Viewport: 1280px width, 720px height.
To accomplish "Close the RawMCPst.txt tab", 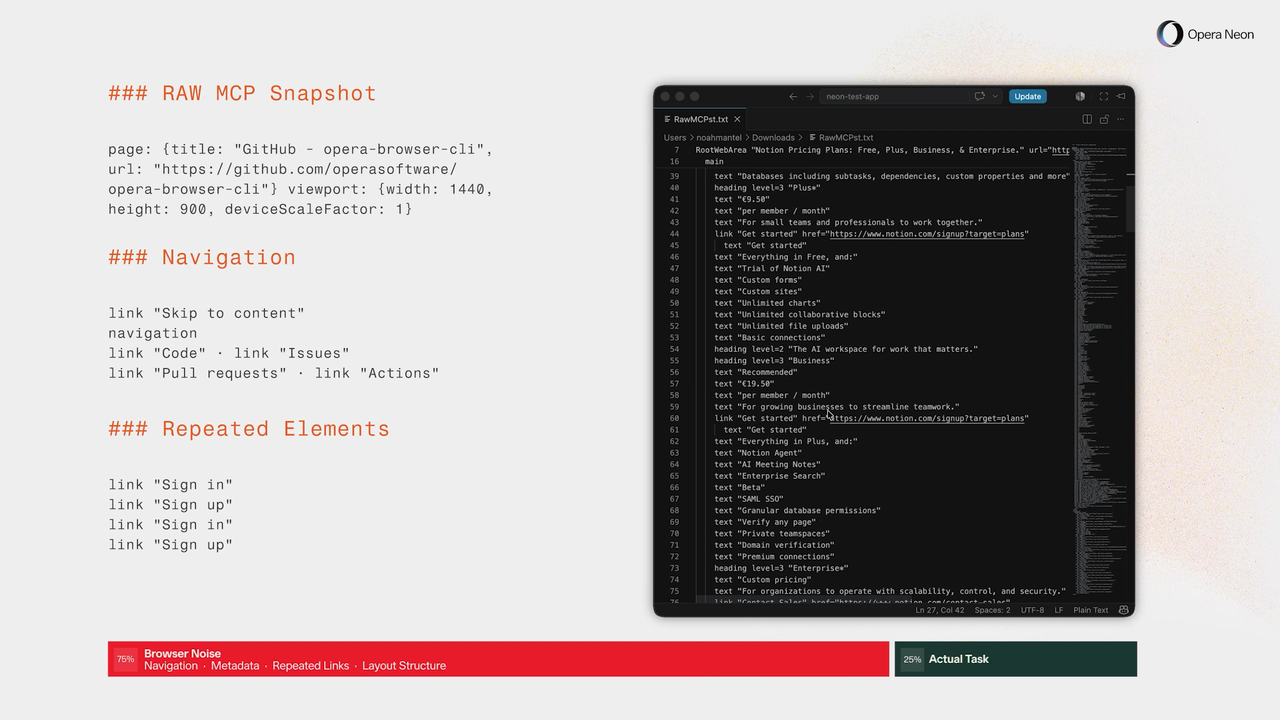I will pos(737,119).
